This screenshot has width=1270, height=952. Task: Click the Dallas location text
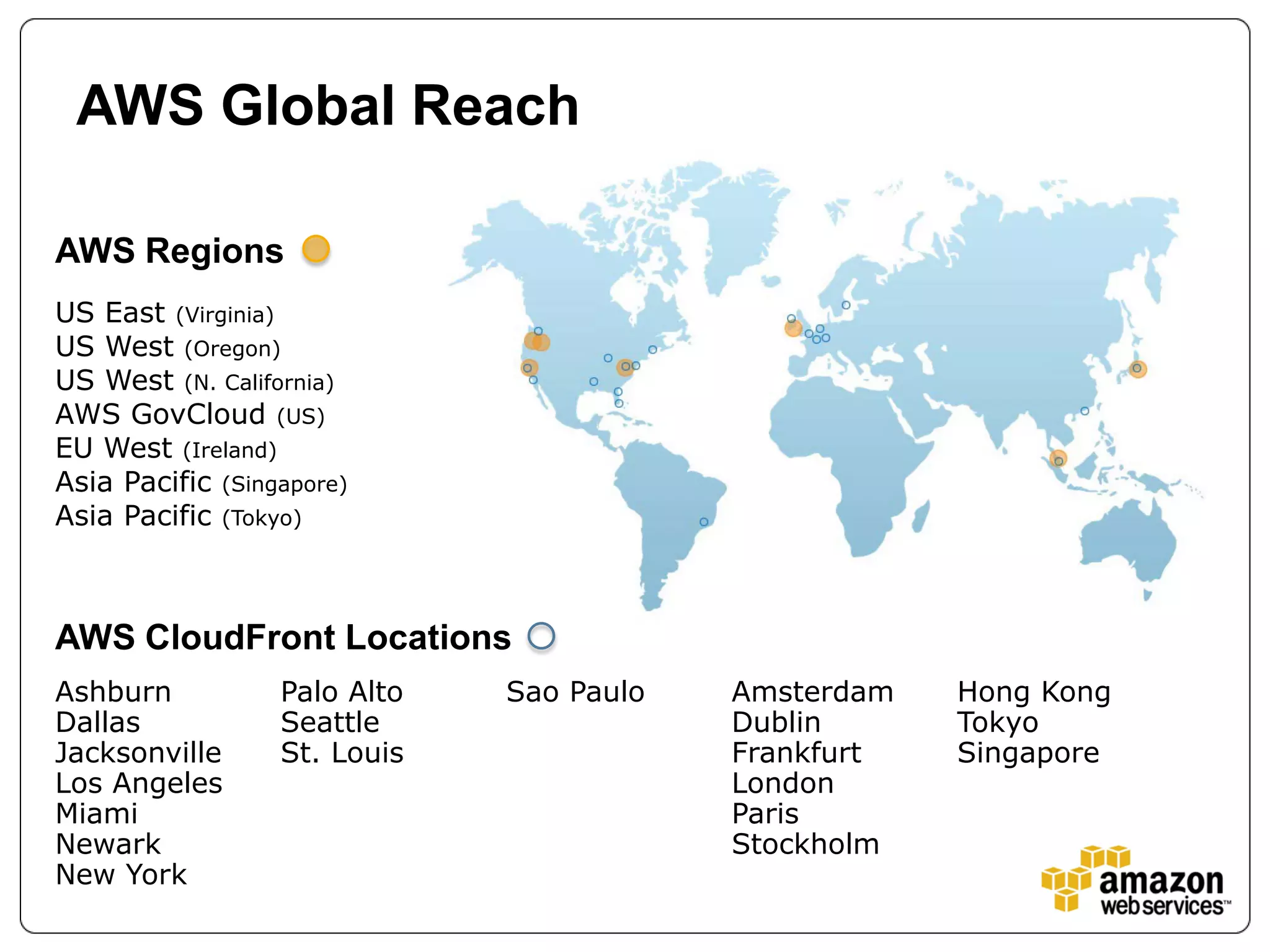click(x=98, y=722)
